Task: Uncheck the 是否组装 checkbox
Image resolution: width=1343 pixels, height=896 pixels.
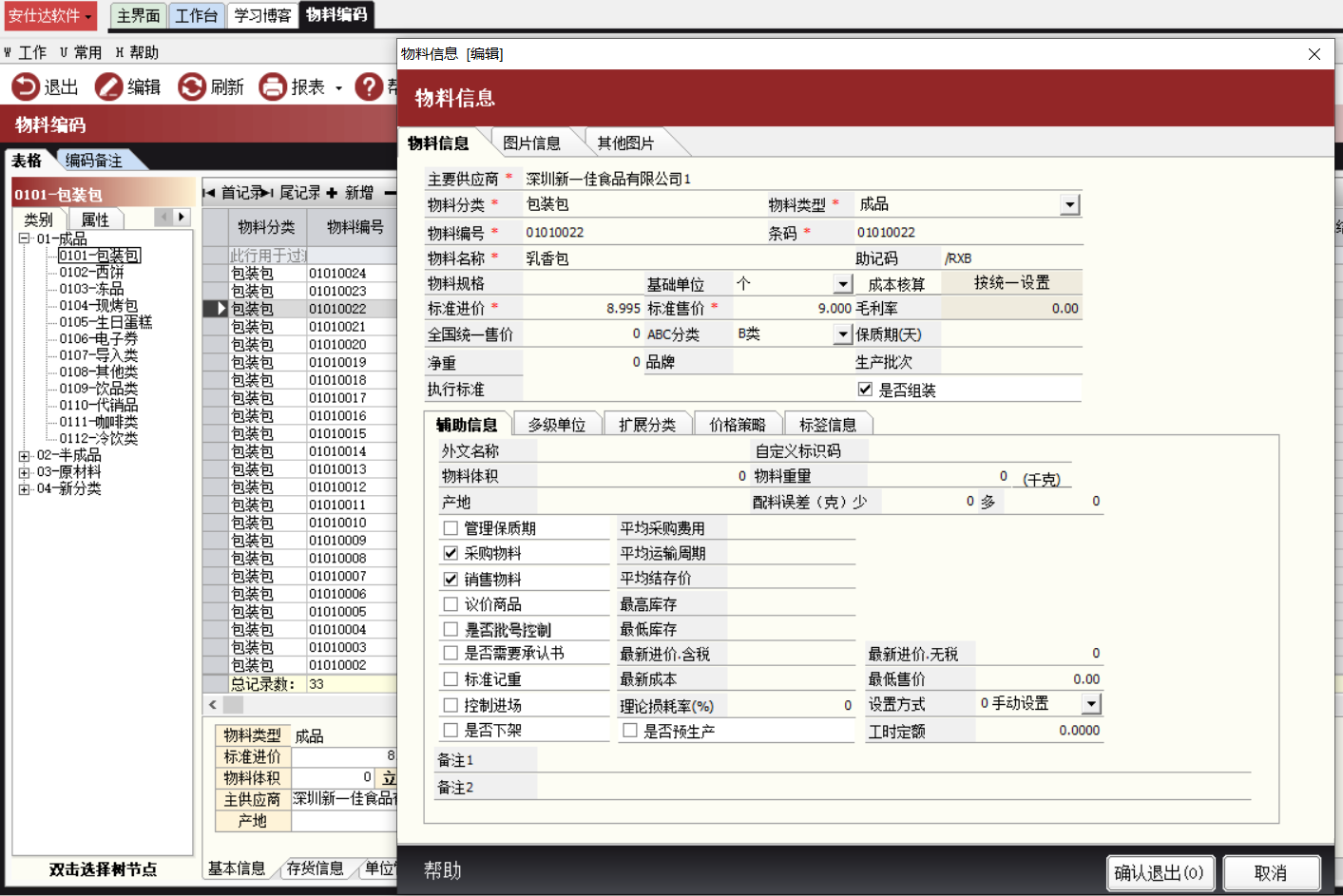Action: point(865,390)
